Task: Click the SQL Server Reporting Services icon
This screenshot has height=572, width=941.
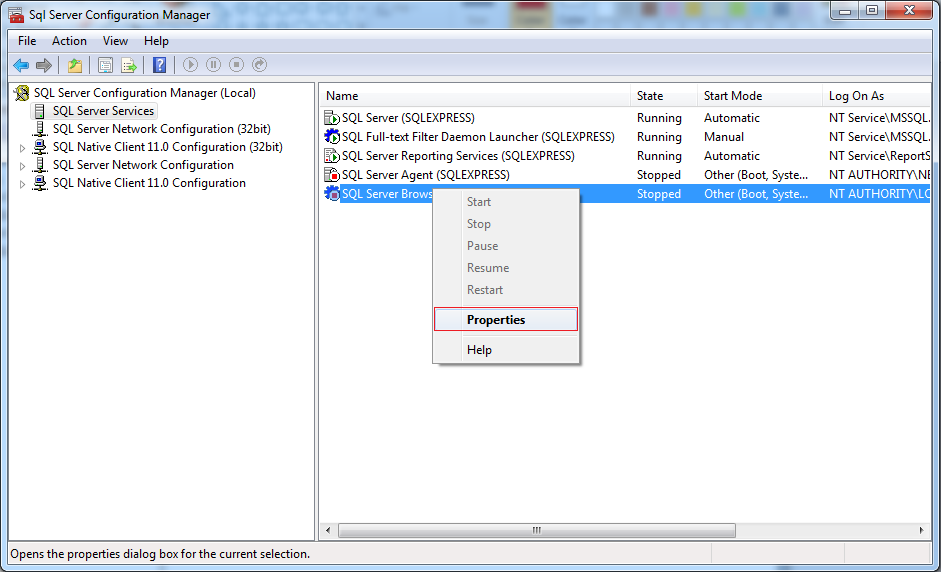Action: pyautogui.click(x=332, y=156)
